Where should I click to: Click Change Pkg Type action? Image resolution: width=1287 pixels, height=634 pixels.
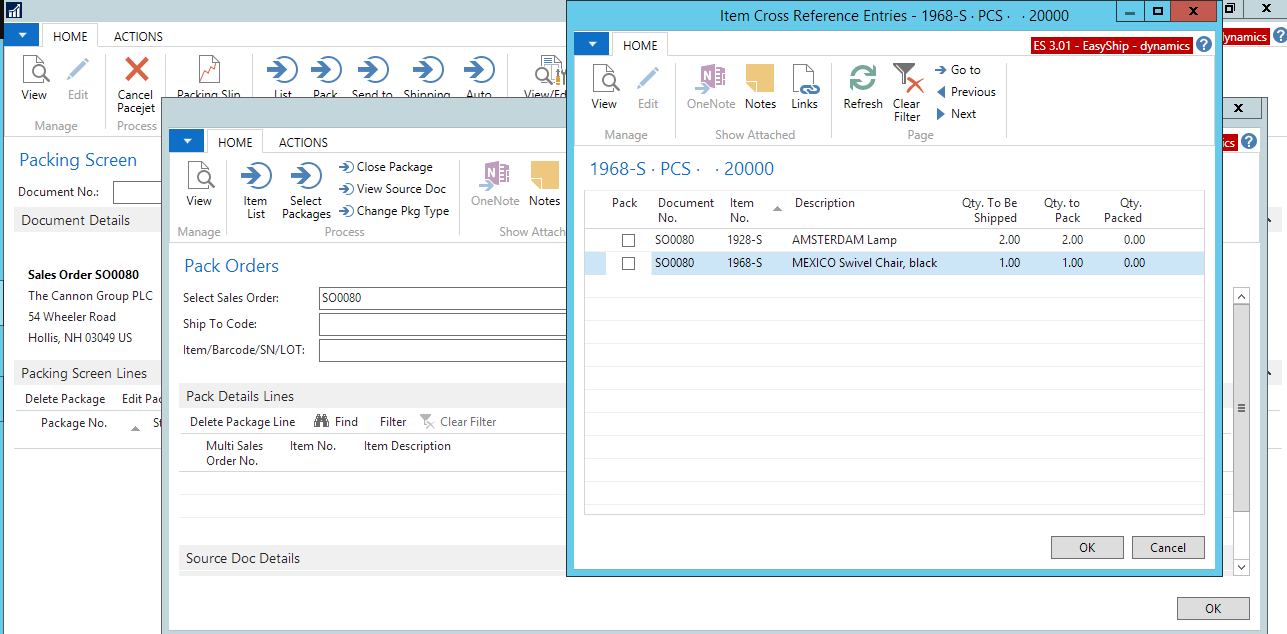click(x=394, y=211)
